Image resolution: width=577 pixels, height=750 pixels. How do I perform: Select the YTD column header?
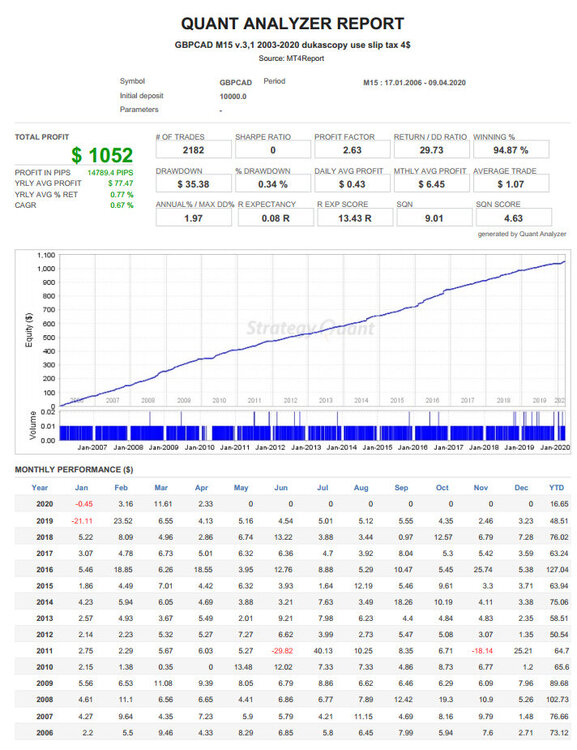tap(556, 487)
